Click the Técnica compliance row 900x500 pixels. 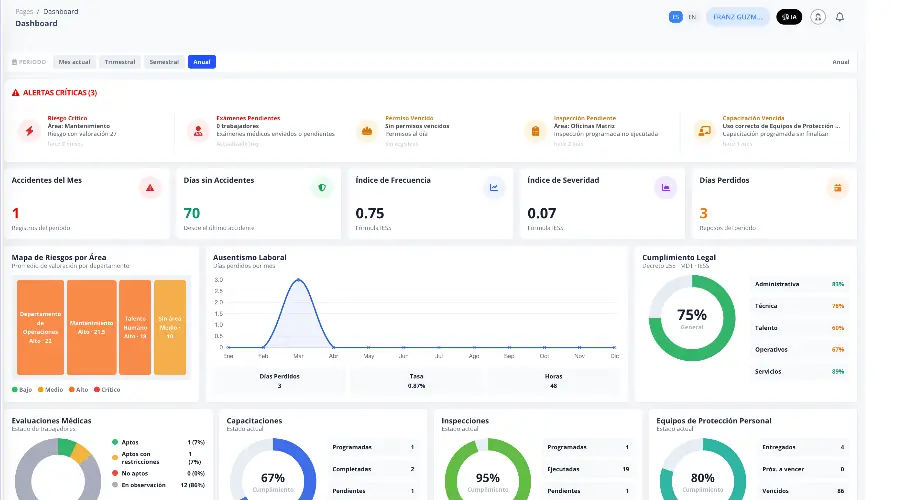(799, 306)
